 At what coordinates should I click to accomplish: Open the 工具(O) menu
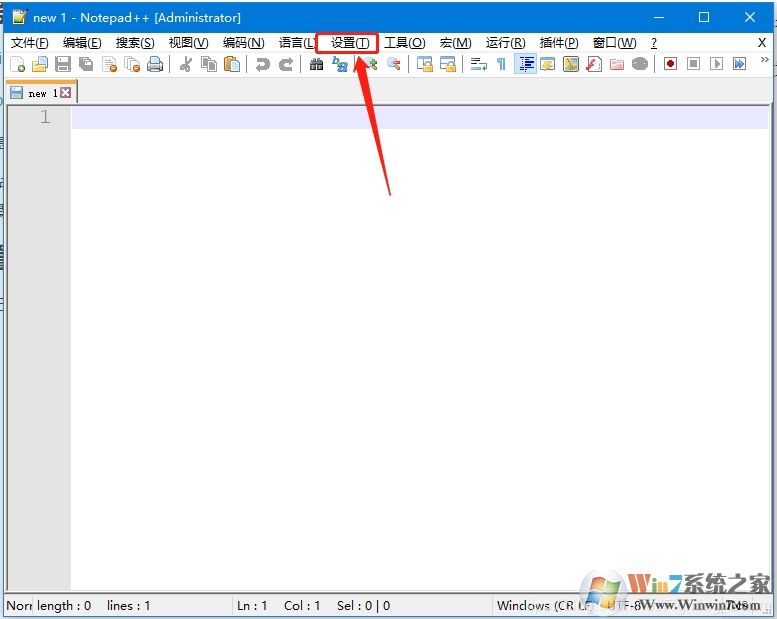(405, 43)
